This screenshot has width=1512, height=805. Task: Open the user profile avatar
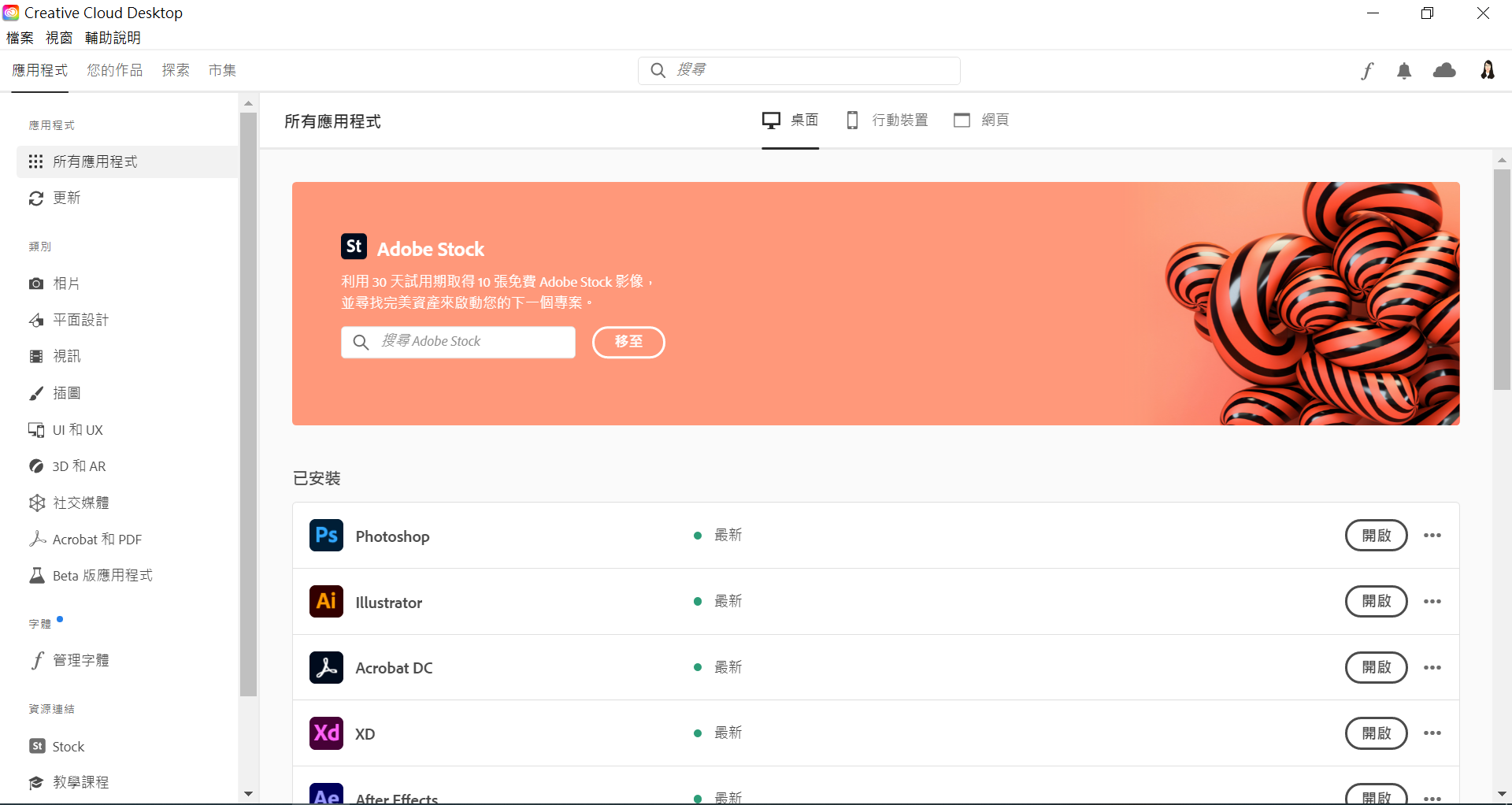pos(1488,70)
